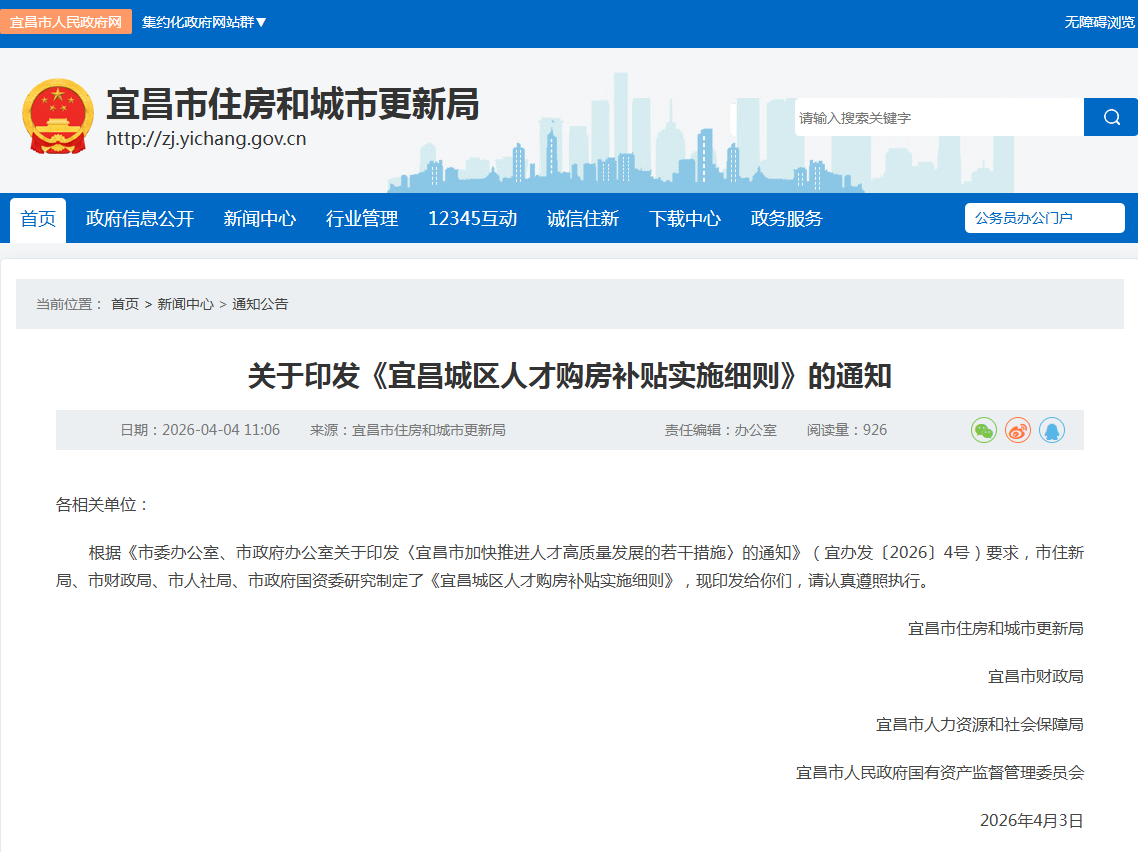Go to 政务服务 menu
Viewport: 1138px width, 852px height.
coord(787,219)
